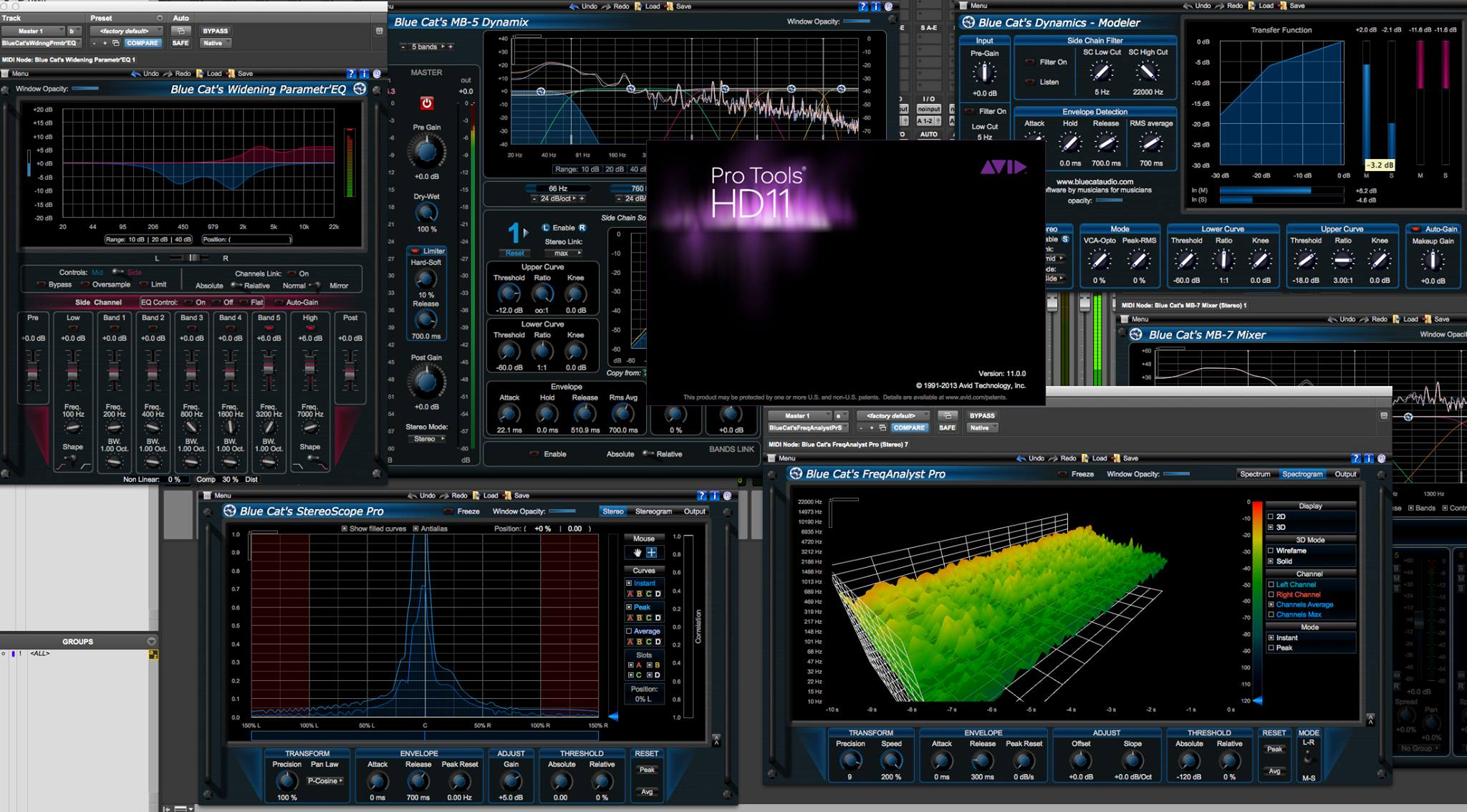Image resolution: width=1467 pixels, height=812 pixels.
Task: Click Load preset icon in FreqAnalyst Pro toolbar
Action: [1085, 458]
